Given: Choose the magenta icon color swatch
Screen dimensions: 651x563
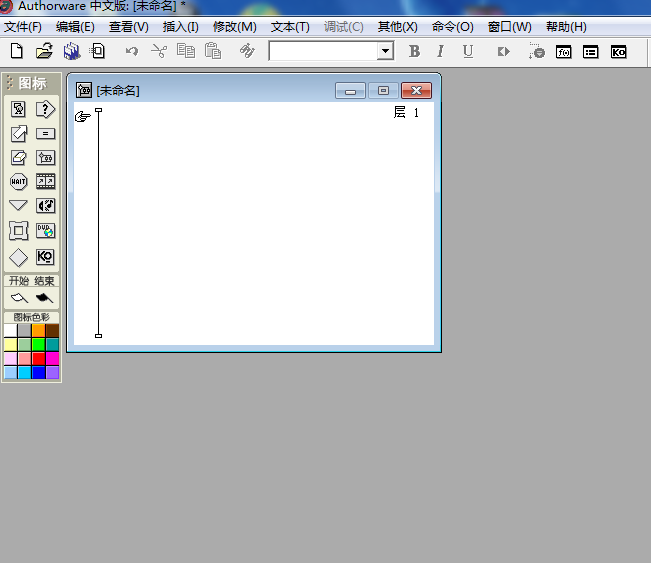Looking at the screenshot, I should [52, 358].
